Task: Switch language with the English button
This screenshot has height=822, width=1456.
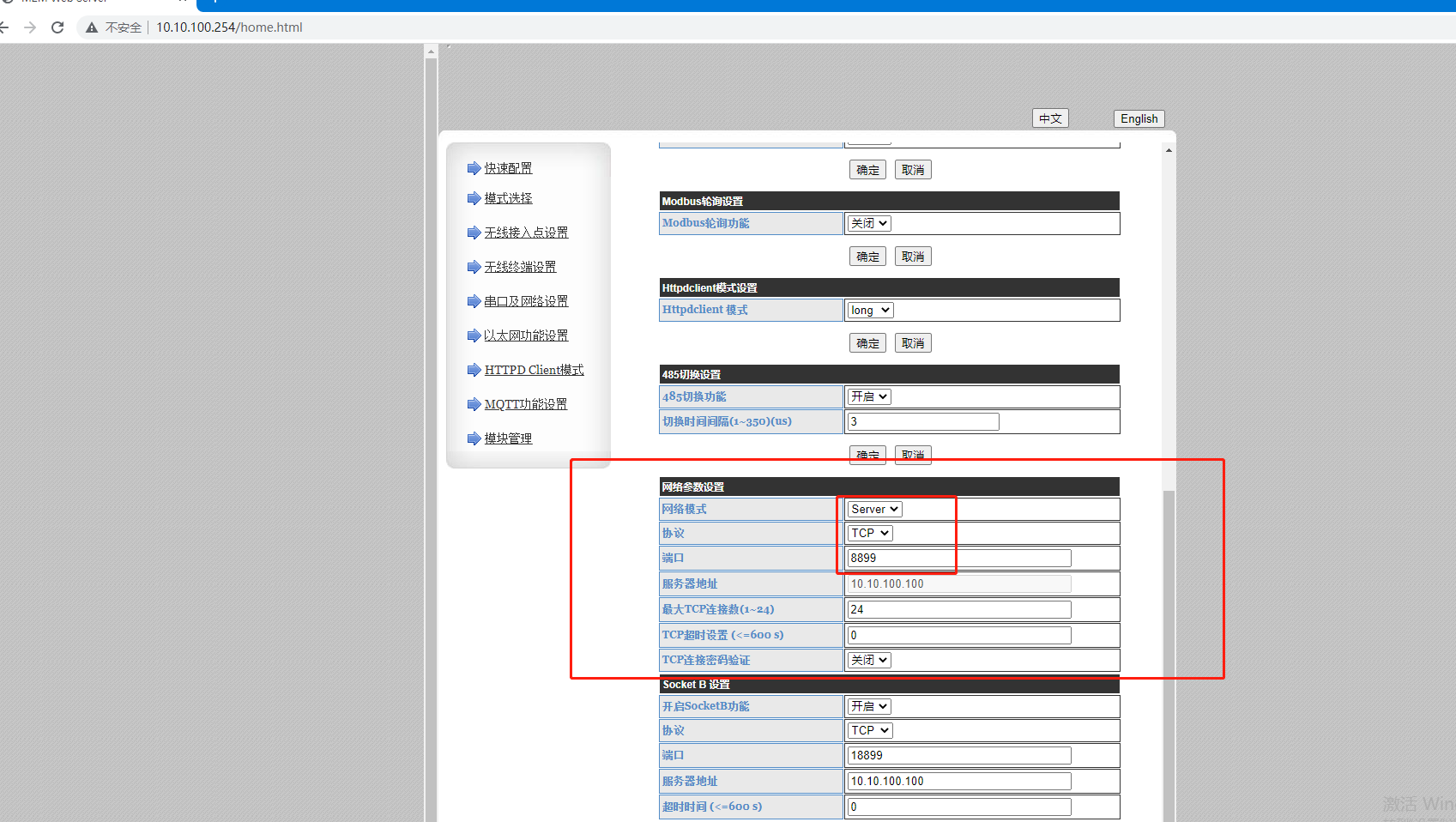Action: tap(1139, 118)
